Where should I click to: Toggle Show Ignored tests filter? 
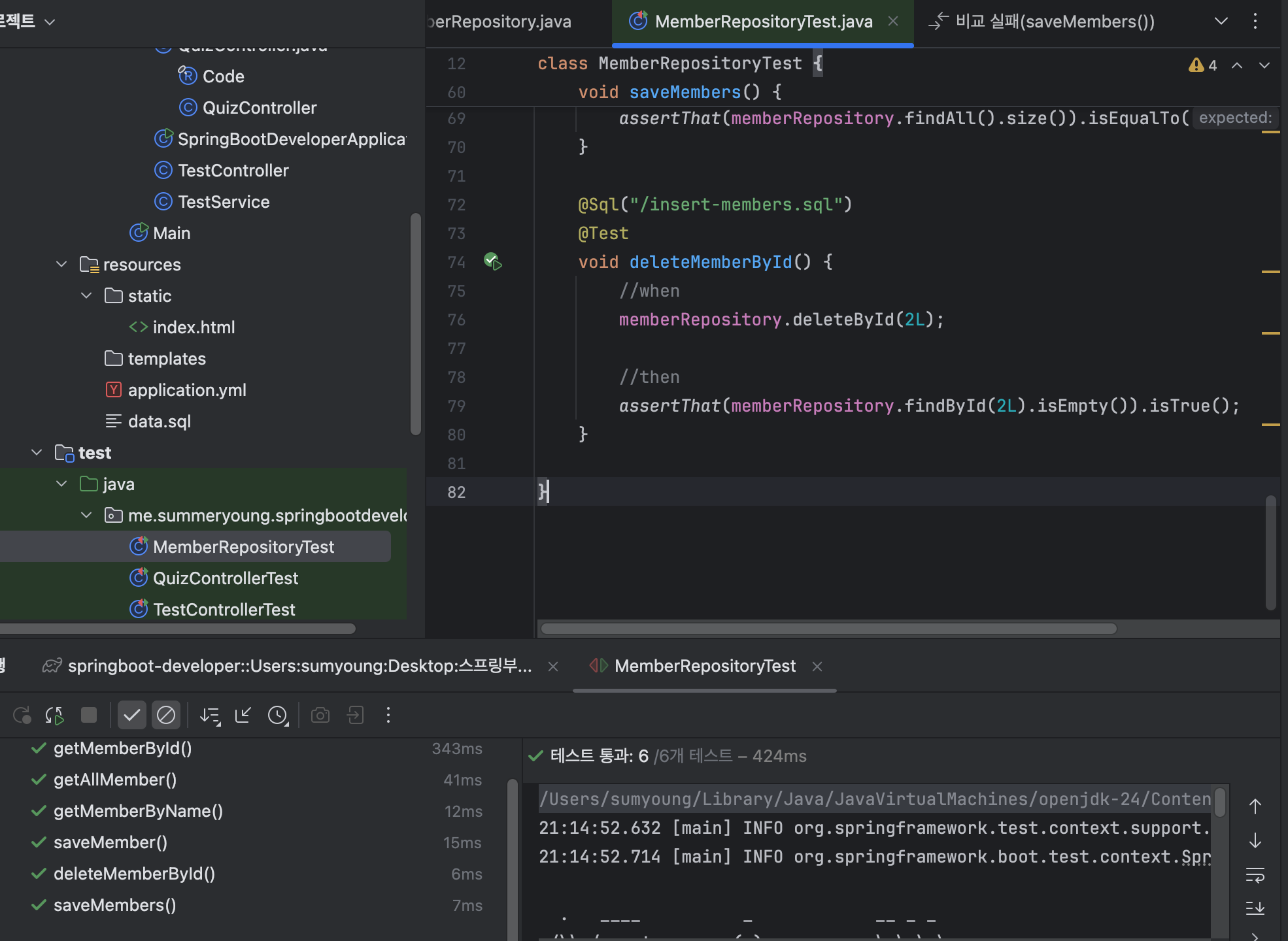coord(166,716)
